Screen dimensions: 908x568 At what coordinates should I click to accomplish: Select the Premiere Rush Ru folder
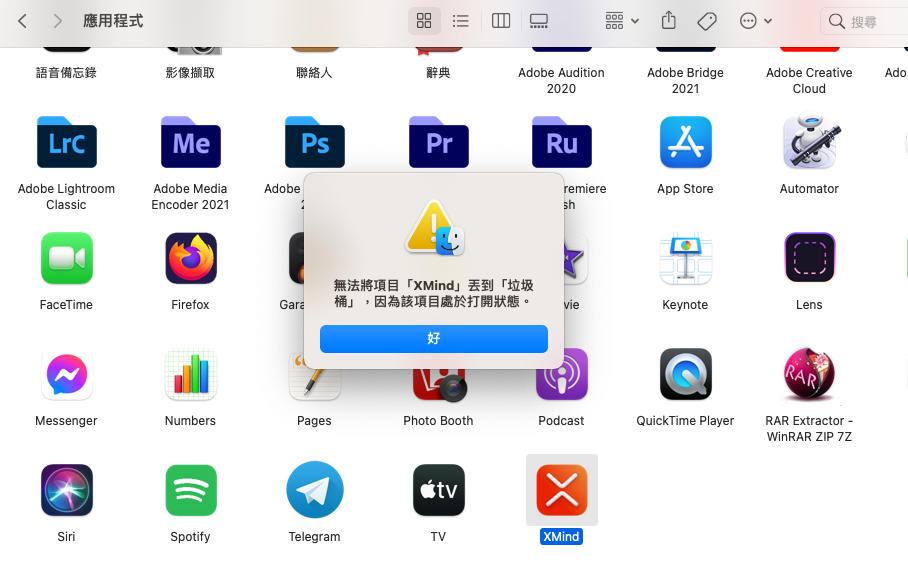tap(562, 142)
